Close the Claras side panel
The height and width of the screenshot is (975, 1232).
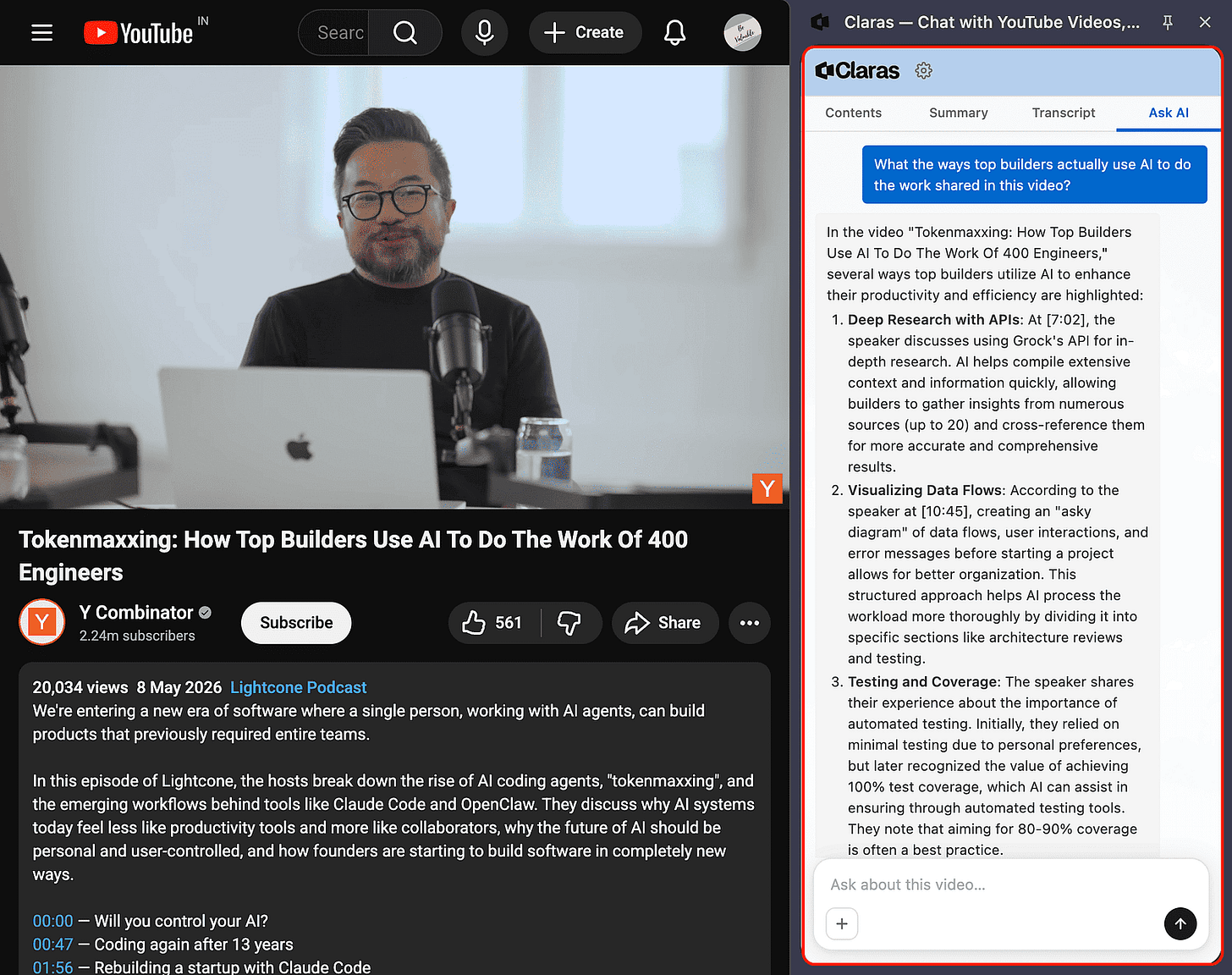(1205, 23)
